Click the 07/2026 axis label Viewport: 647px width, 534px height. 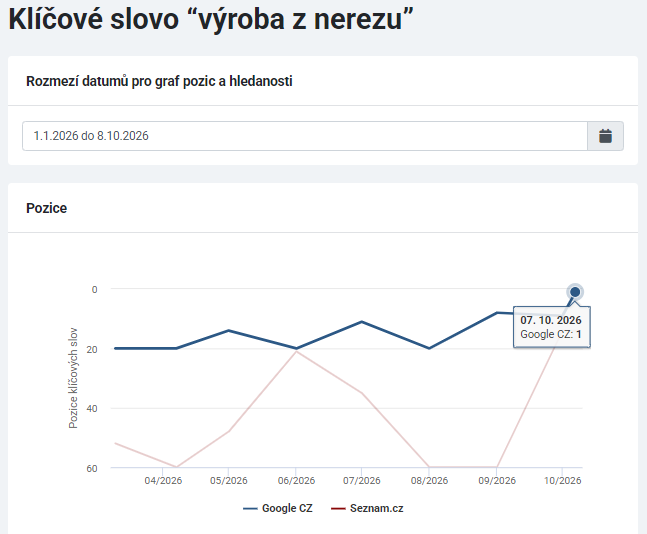pyautogui.click(x=361, y=481)
